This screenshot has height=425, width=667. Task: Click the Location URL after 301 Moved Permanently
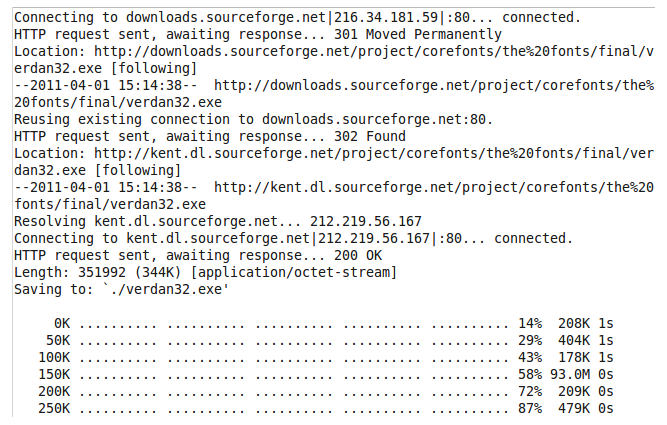click(x=370, y=51)
